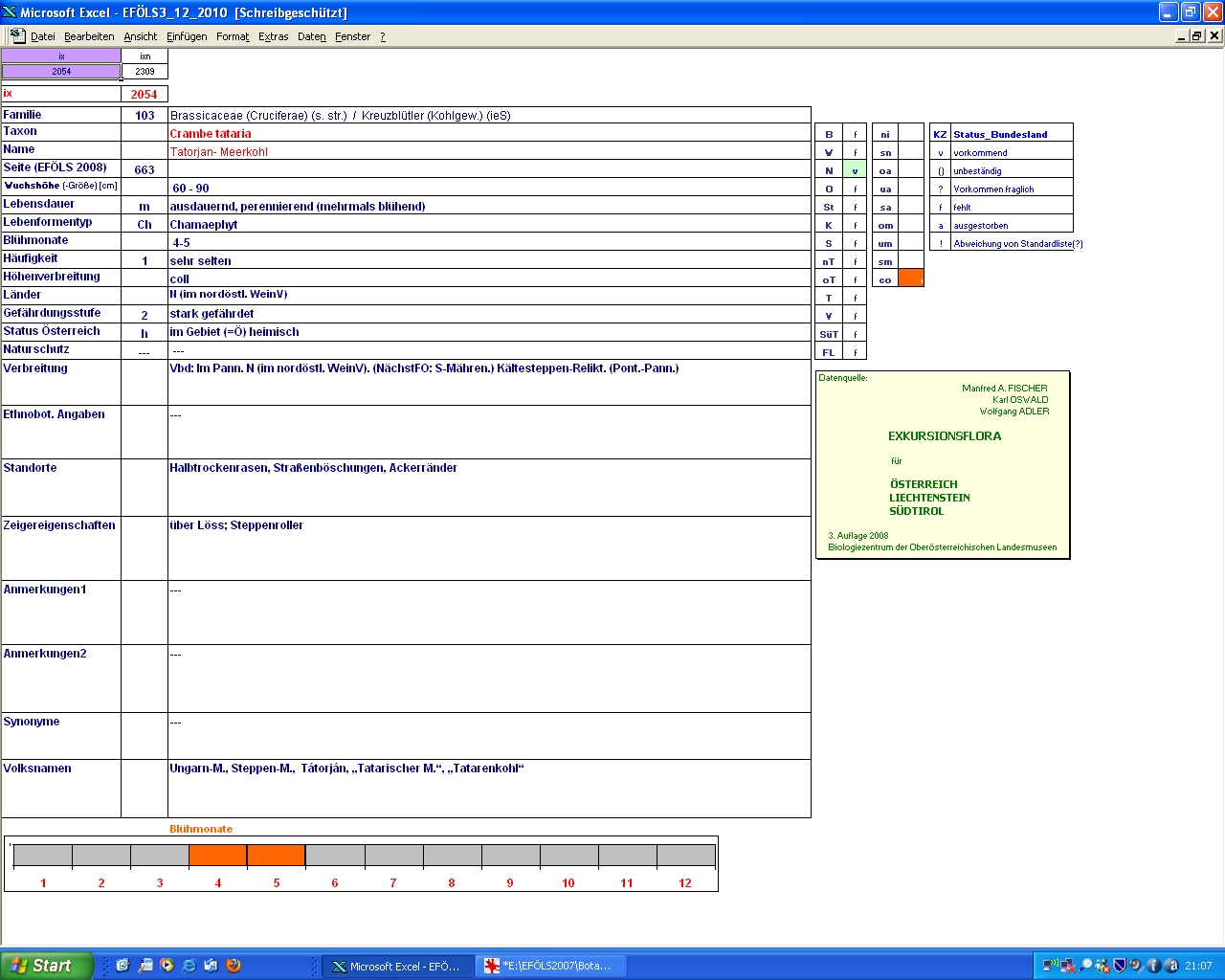Click the legend entry 'ausgestorben'

(981, 225)
